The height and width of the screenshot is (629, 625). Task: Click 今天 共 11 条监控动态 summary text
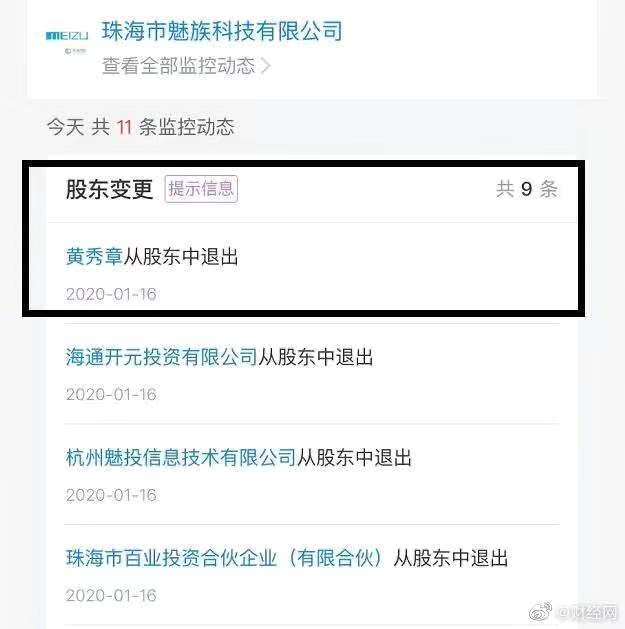140,127
